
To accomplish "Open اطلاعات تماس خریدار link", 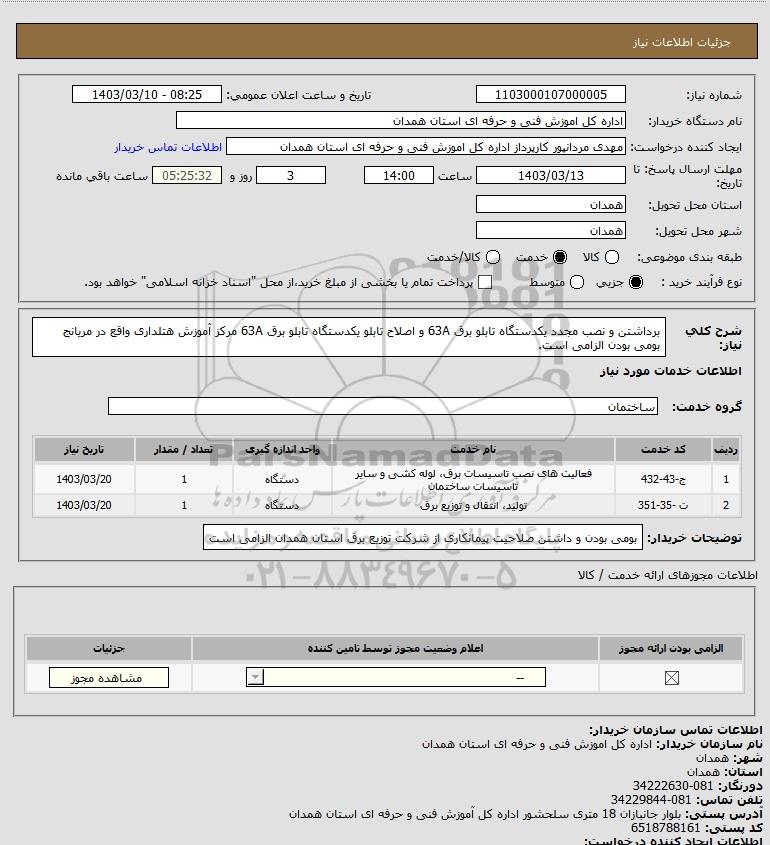I will click(x=168, y=147).
